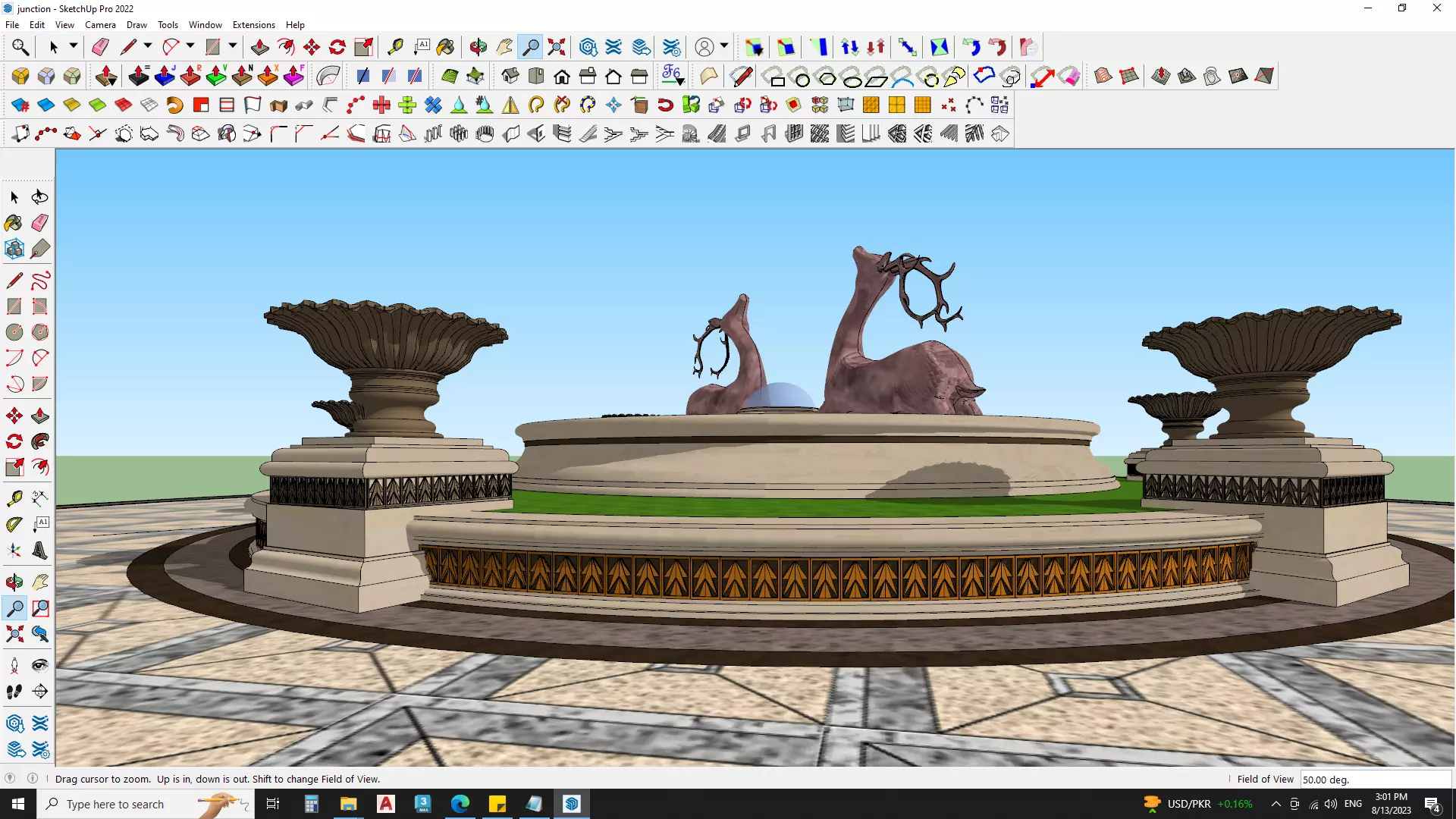Click the Zoom Extents icon in top toolbar
The image size is (1456, 819).
click(x=557, y=47)
